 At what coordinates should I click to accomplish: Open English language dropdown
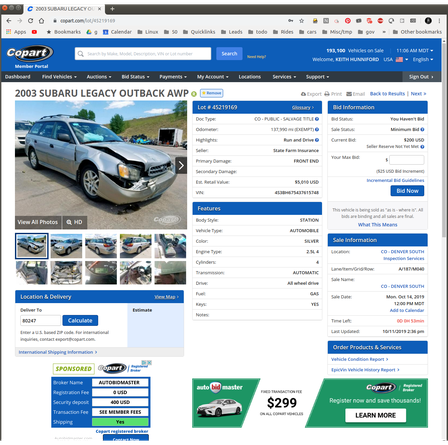(423, 59)
